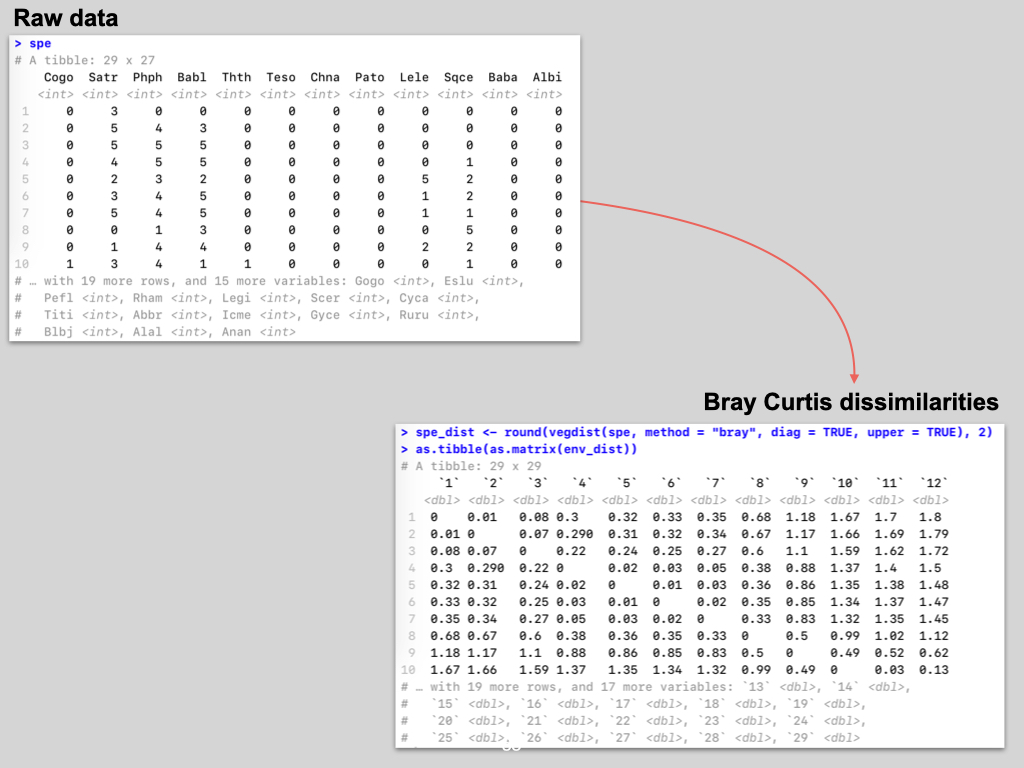The width and height of the screenshot is (1024, 768).
Task: Select the Cogo column header
Action: (x=58, y=77)
